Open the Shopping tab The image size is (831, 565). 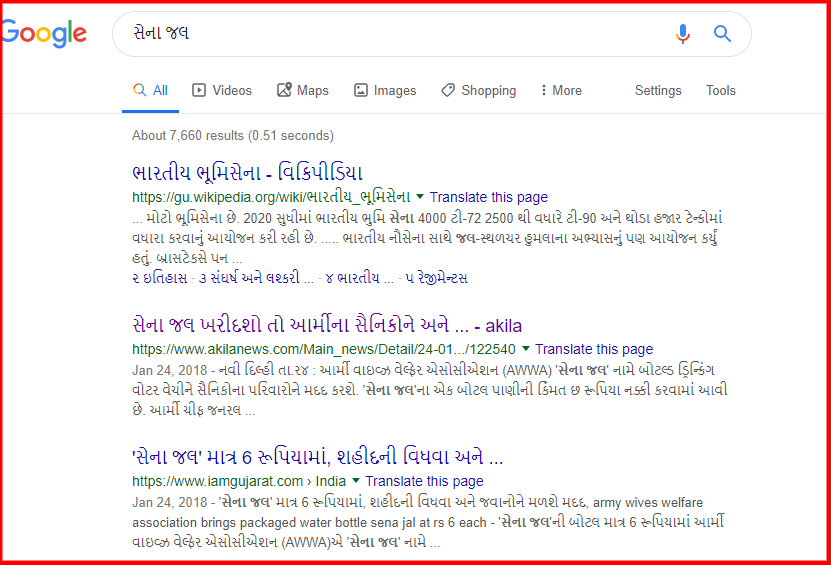[479, 91]
